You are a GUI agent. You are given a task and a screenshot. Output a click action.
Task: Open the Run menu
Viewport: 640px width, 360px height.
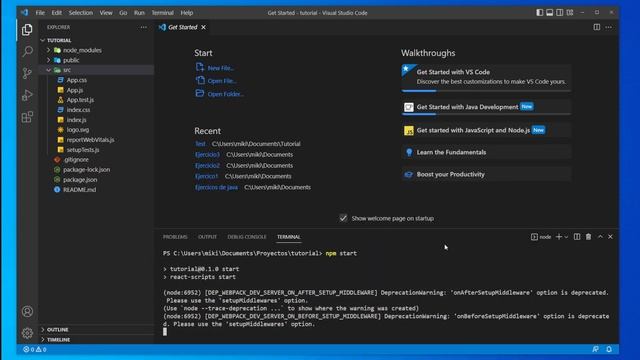[x=139, y=13]
